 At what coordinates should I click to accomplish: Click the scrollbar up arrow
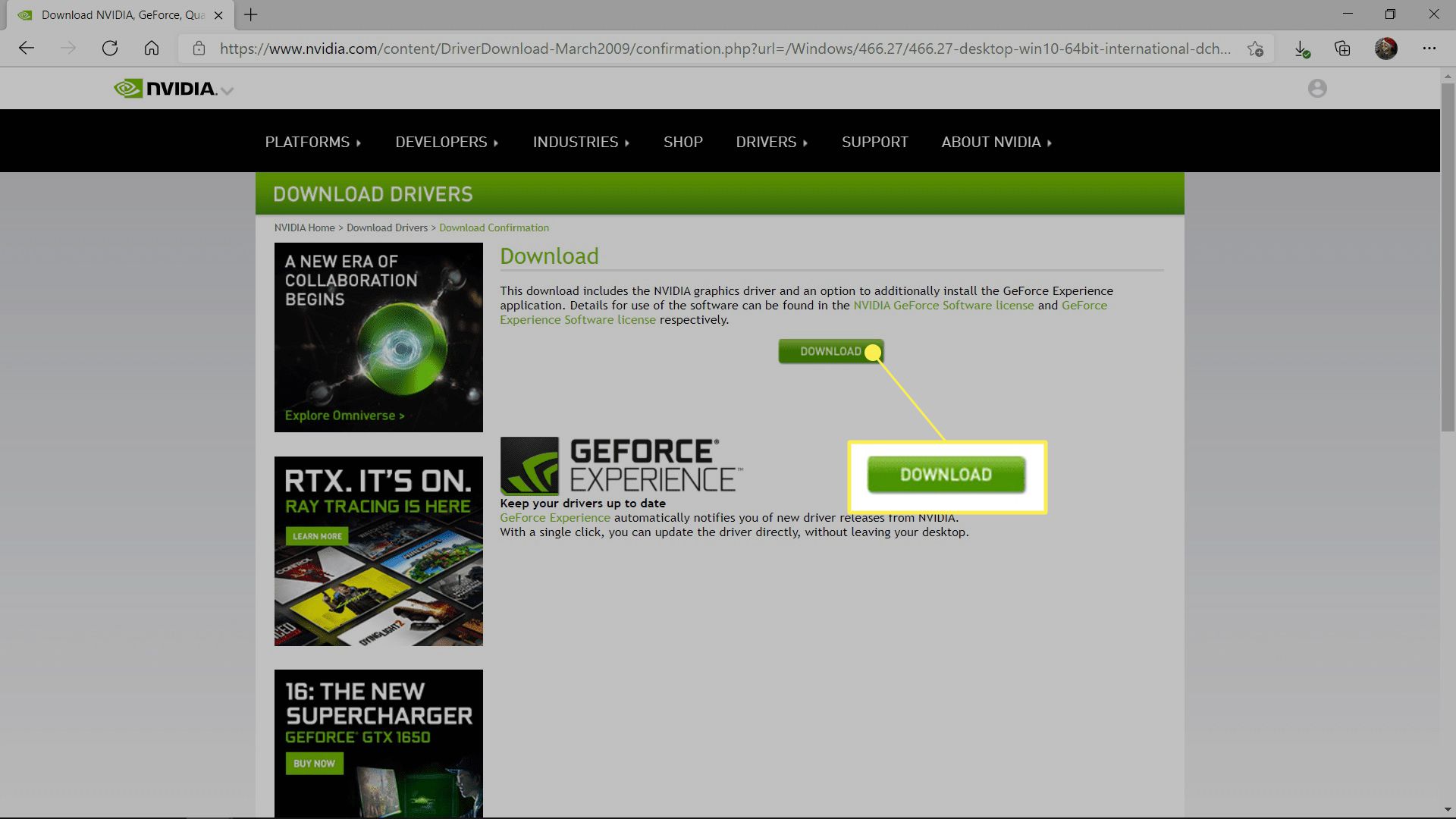point(1448,76)
